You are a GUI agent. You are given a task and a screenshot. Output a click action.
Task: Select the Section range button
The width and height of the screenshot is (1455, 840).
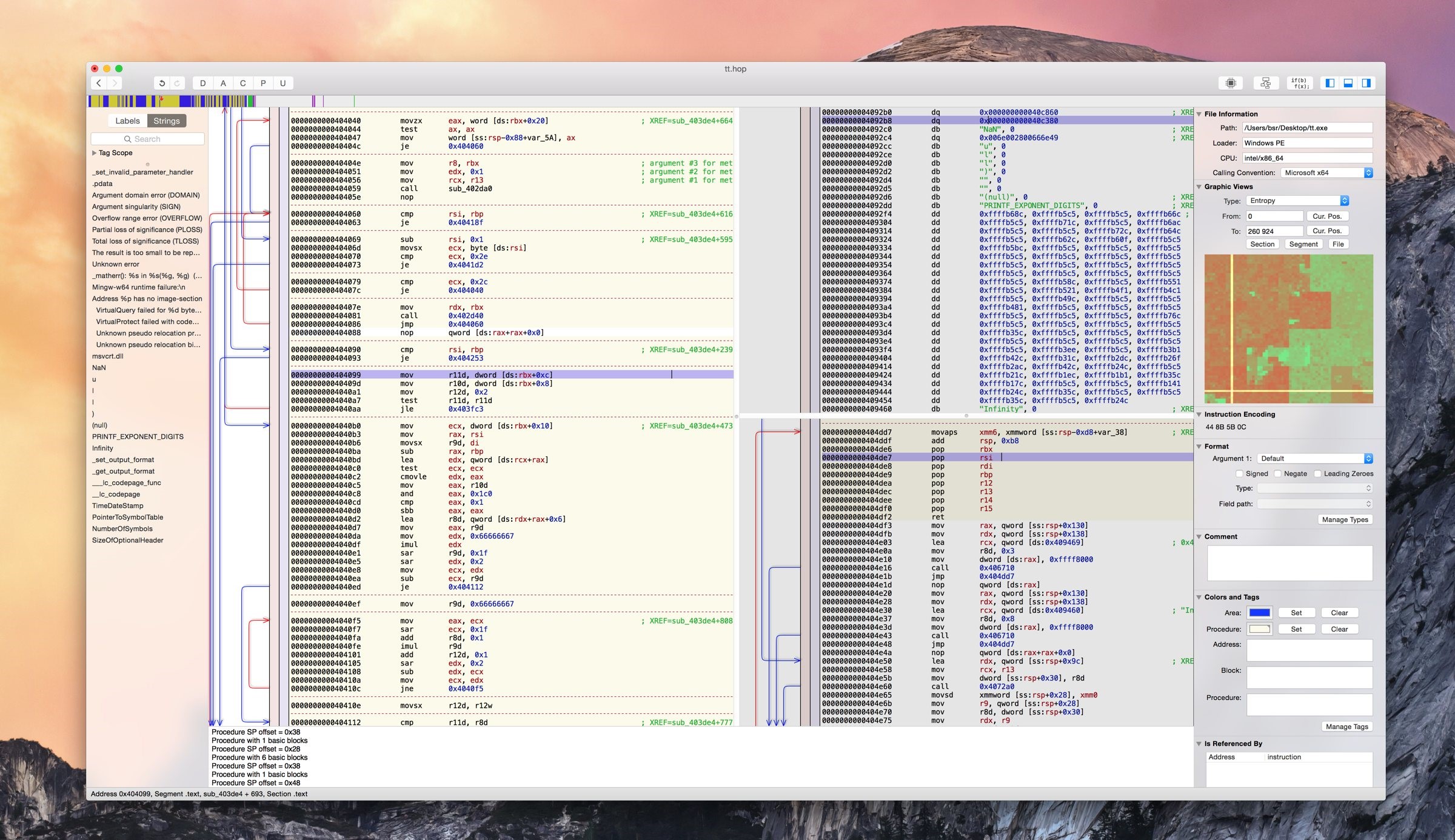(x=1262, y=244)
